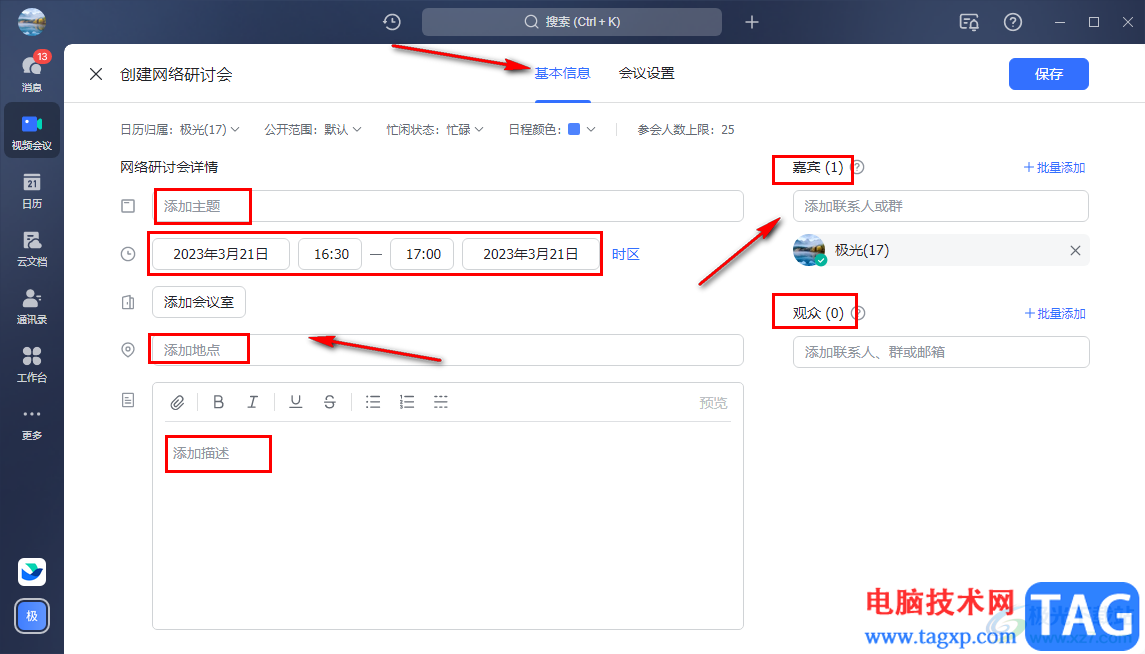Image resolution: width=1145 pixels, height=654 pixels.
Task: Click the 极 tenant avatar in sidebar
Action: (x=31, y=616)
